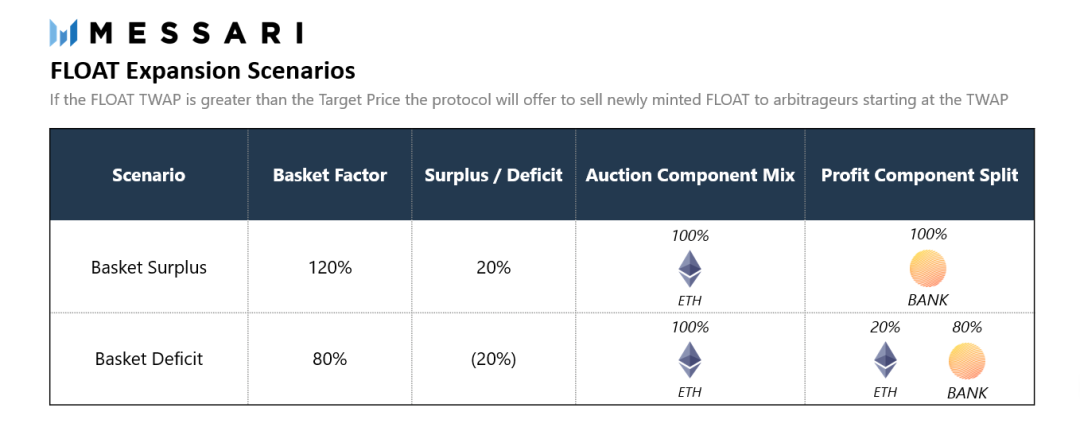Click the Messari logo icon

[64, 33]
